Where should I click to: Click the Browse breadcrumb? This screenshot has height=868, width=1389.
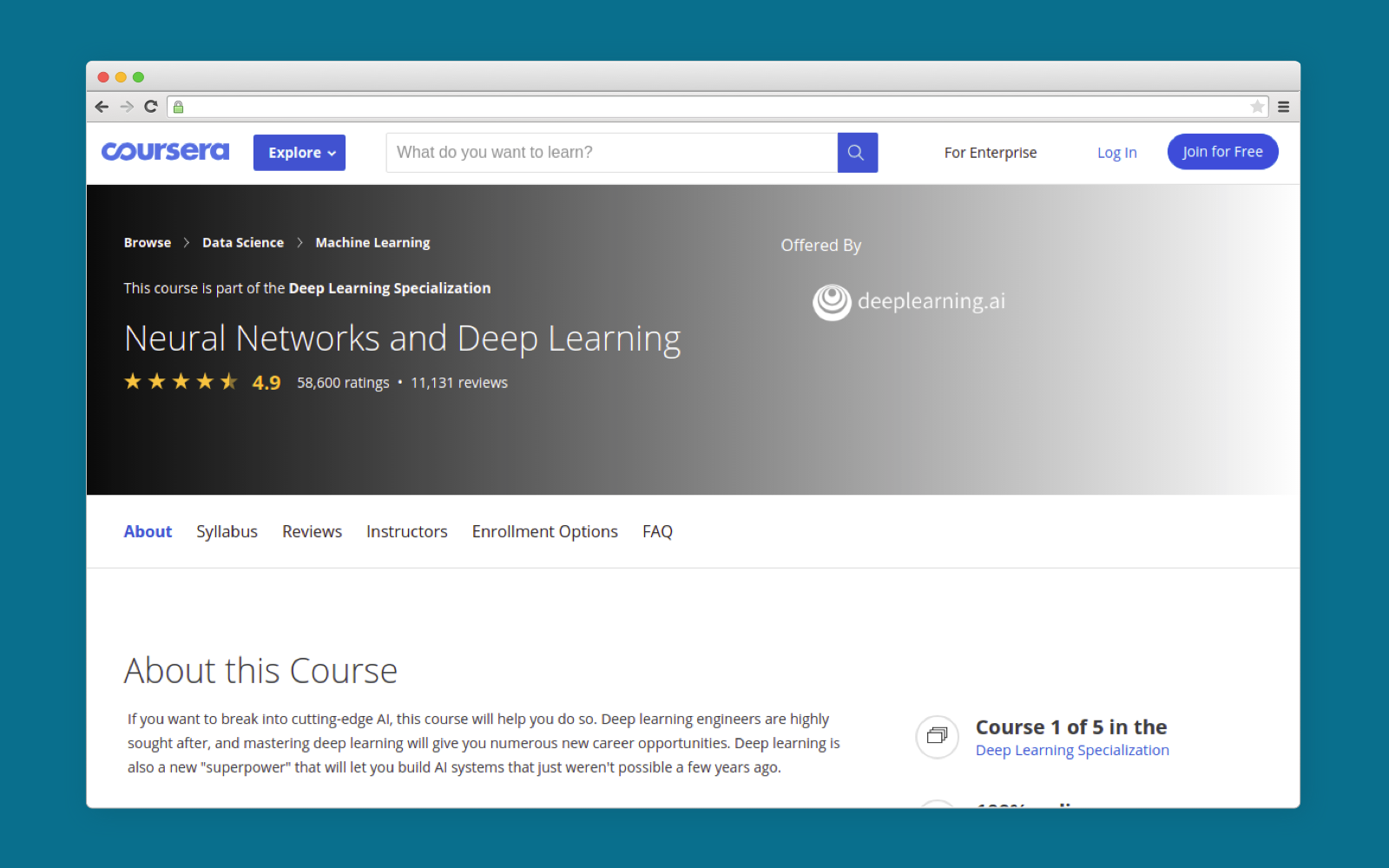coord(148,243)
